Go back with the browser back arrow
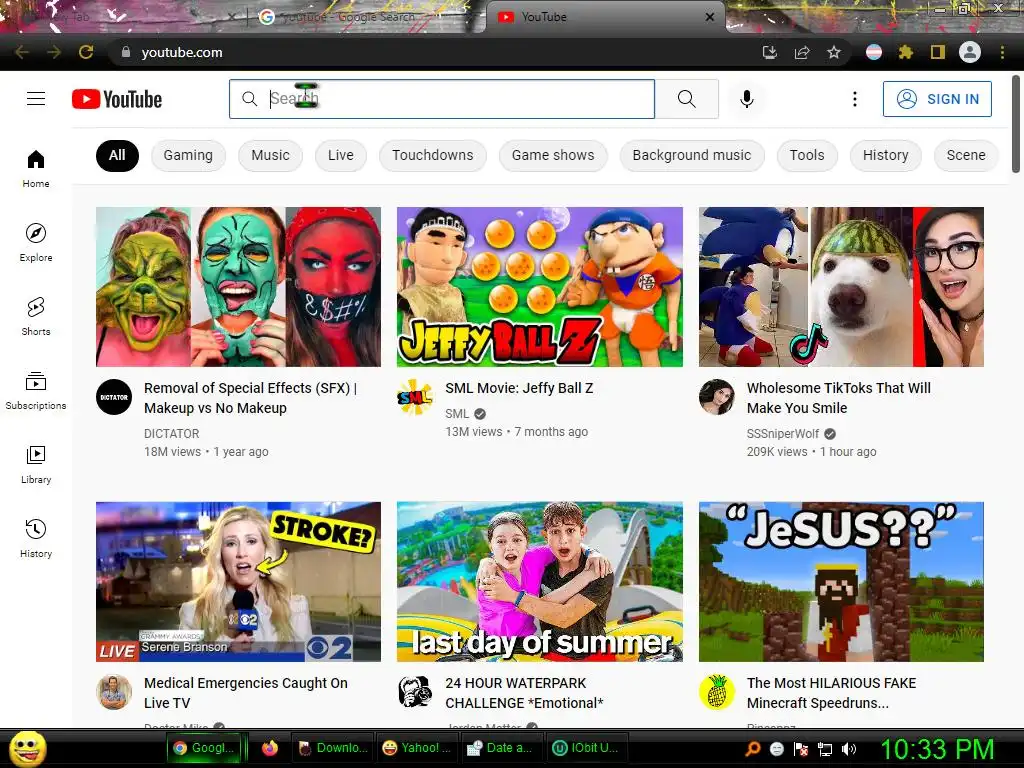Screen dimensions: 1024x768 [22, 52]
